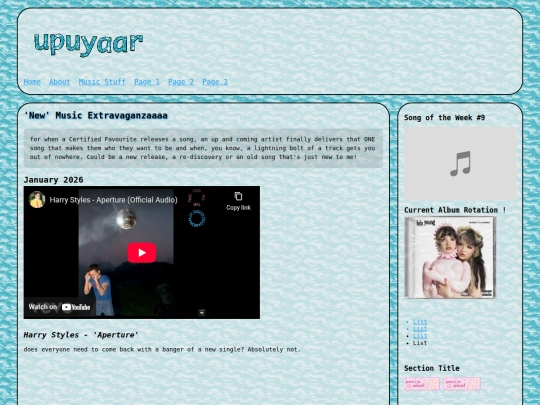This screenshot has width=540, height=405.
Task: Navigate to Page 1
Action: click(147, 82)
